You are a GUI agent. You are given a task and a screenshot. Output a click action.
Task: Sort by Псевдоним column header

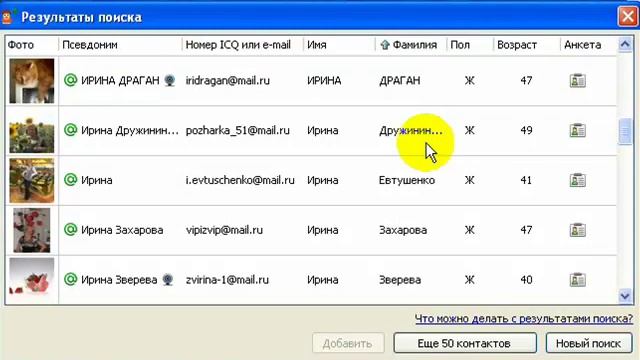(x=120, y=45)
